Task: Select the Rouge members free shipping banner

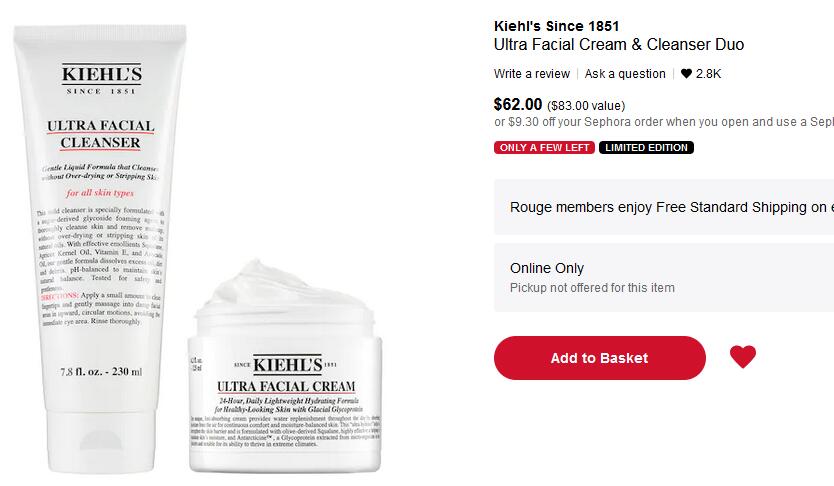Action: coord(664,207)
